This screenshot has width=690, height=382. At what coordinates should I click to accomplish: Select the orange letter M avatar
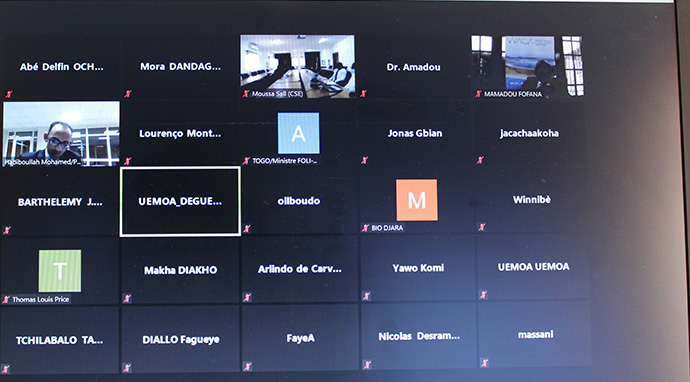(417, 200)
